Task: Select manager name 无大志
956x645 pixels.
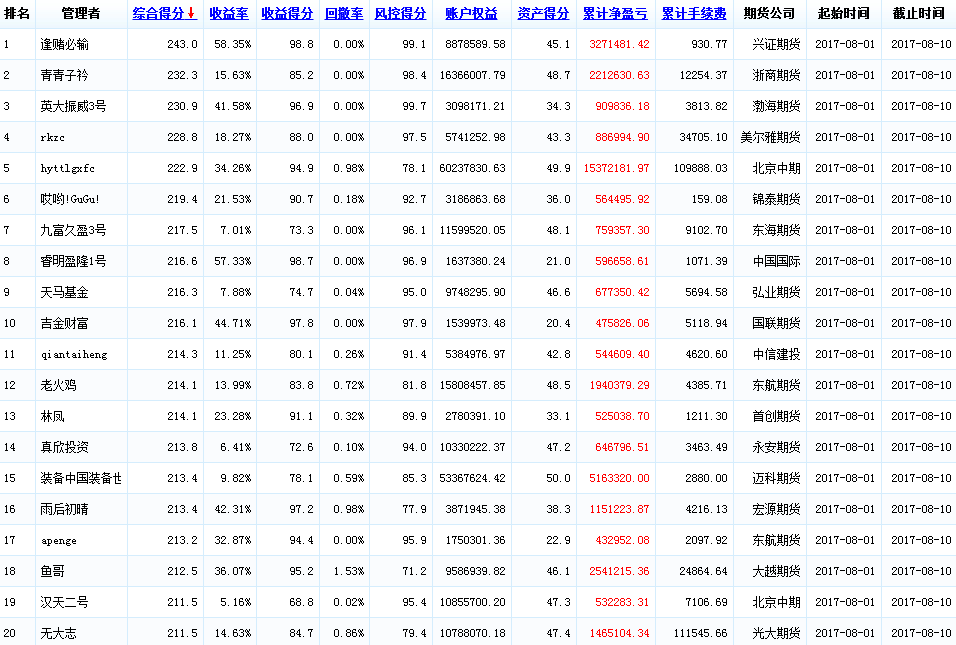Action: click(59, 633)
